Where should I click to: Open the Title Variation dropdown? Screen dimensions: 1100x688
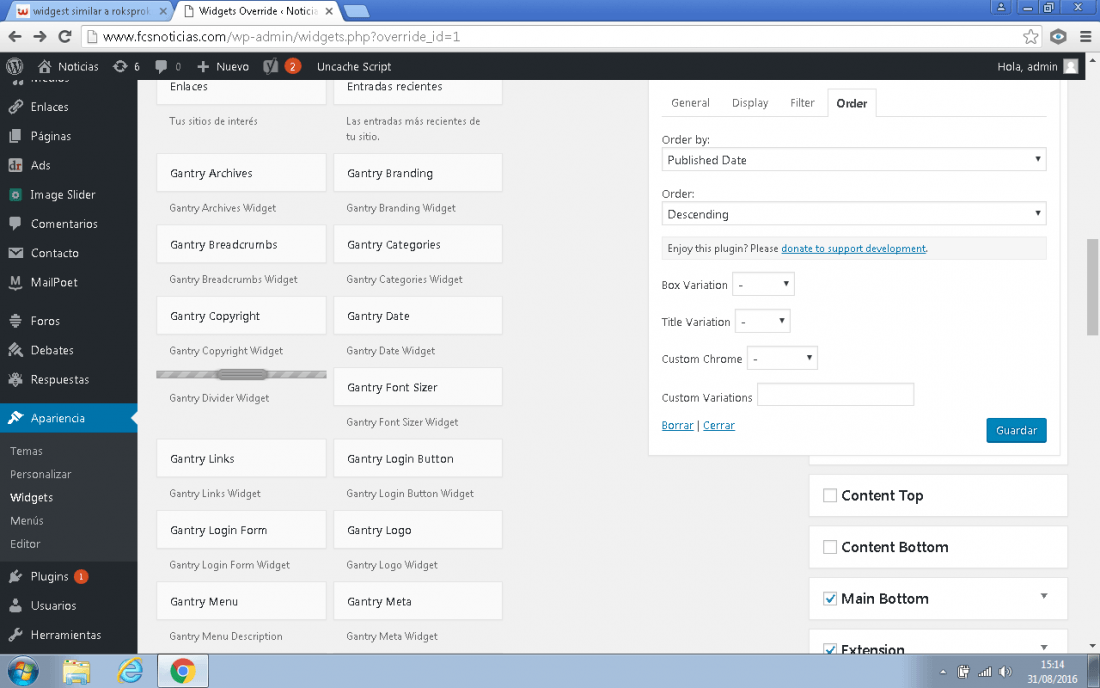tap(763, 321)
